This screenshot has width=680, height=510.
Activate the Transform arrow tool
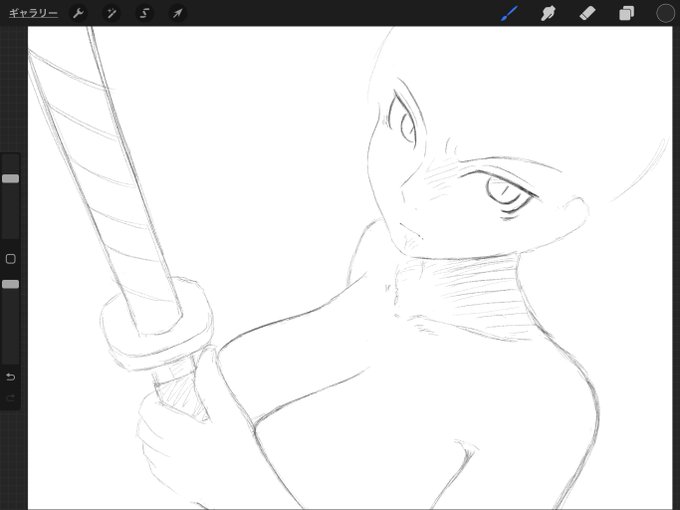[177, 13]
